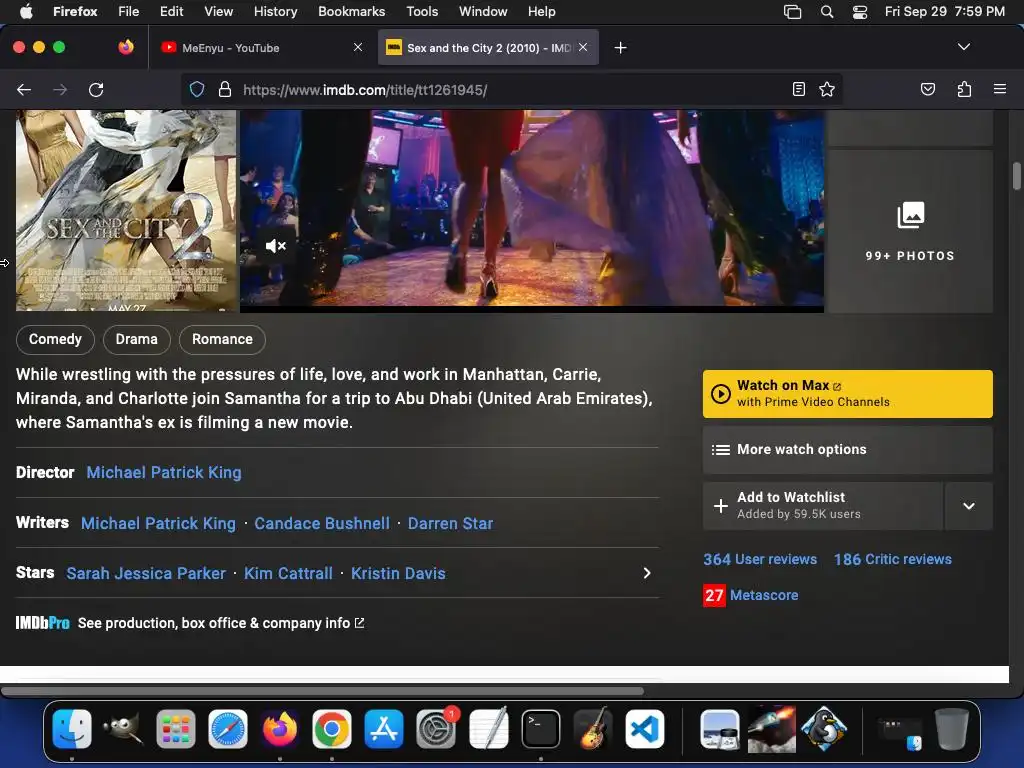The height and width of the screenshot is (768, 1024).
Task: Open writer Darren Star's page
Action: point(451,523)
